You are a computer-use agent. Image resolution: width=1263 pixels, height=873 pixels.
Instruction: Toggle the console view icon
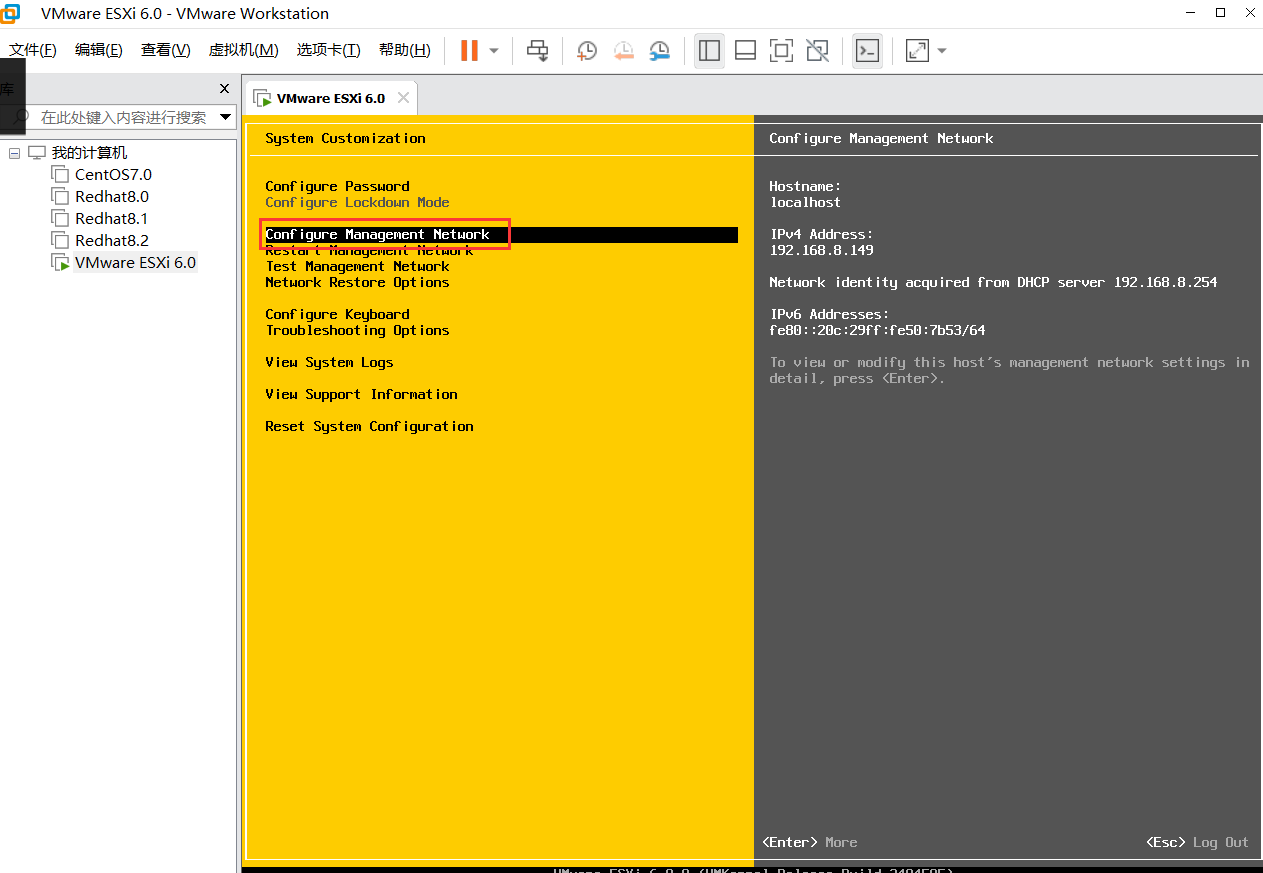pos(867,50)
